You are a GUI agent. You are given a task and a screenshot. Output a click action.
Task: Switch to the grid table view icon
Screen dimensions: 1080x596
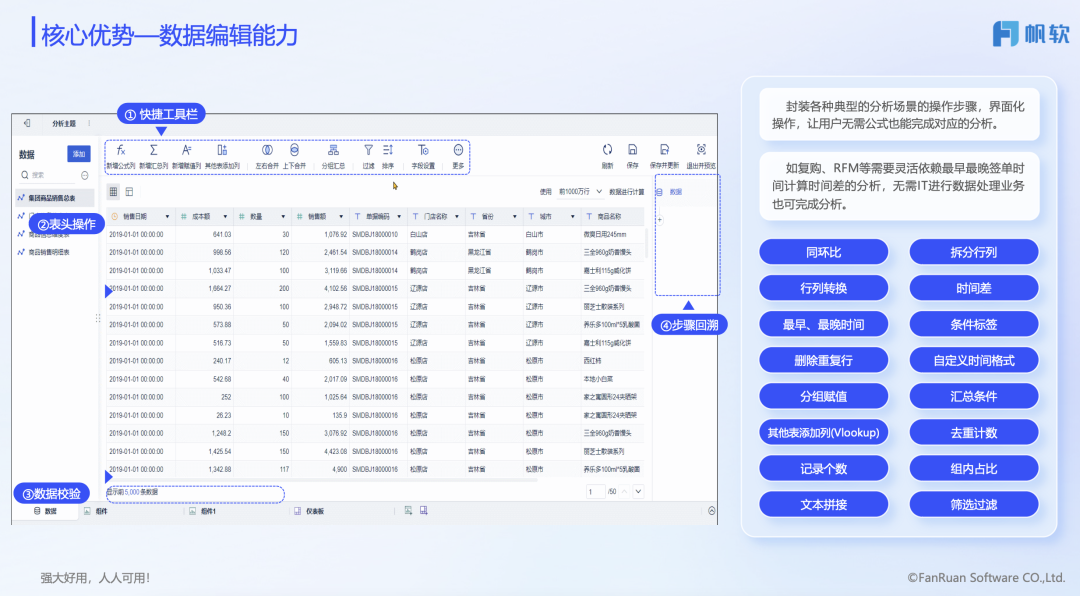point(114,192)
